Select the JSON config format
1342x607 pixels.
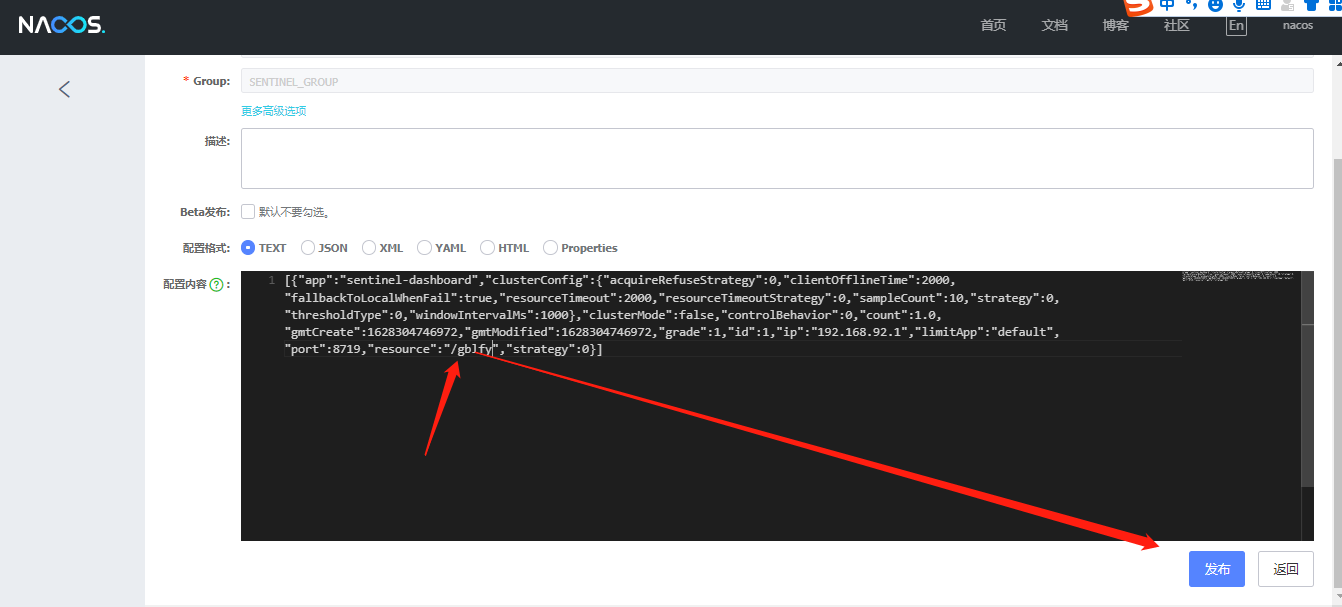(x=308, y=248)
